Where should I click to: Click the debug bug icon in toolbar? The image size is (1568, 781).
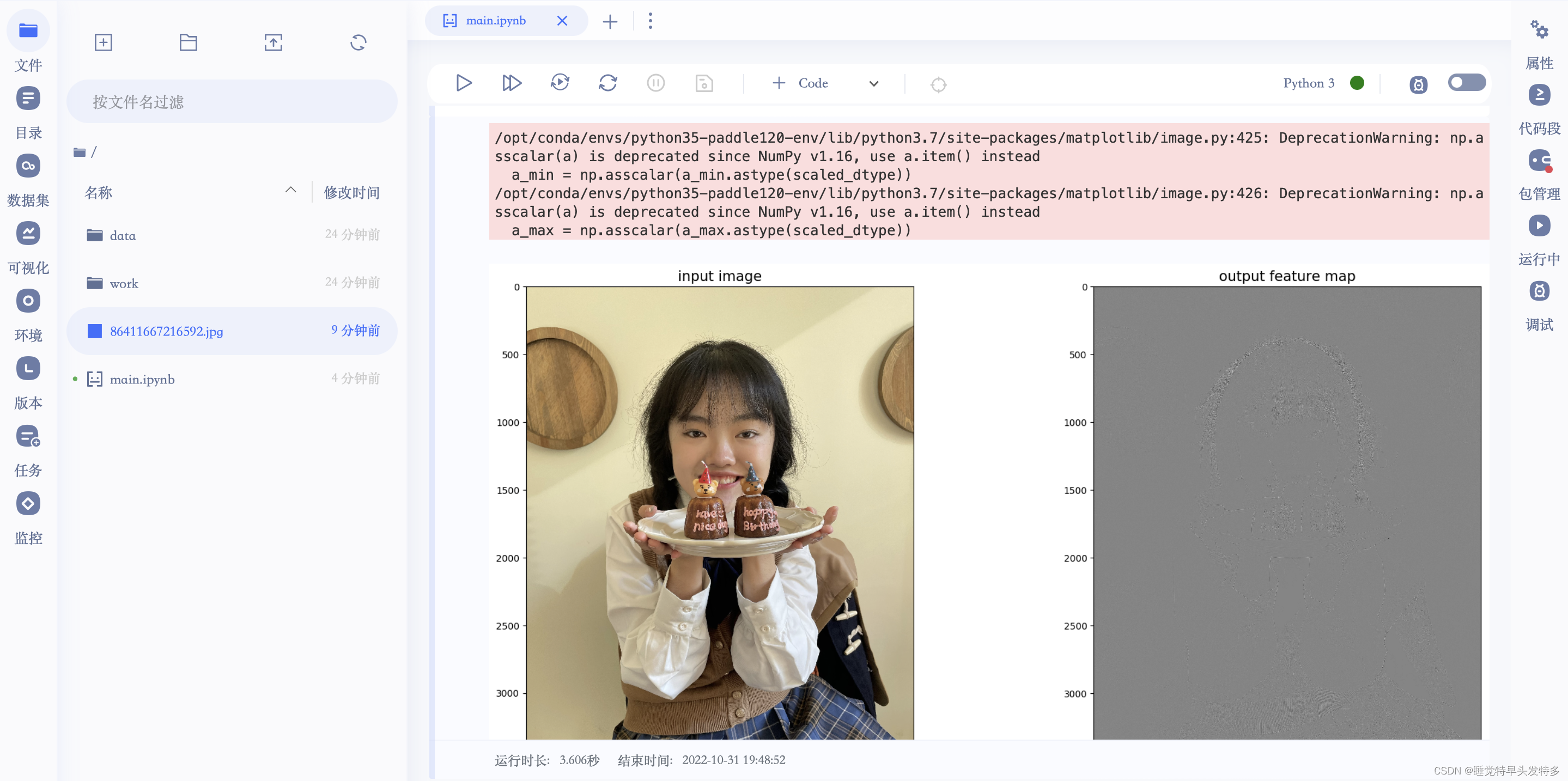(1418, 84)
